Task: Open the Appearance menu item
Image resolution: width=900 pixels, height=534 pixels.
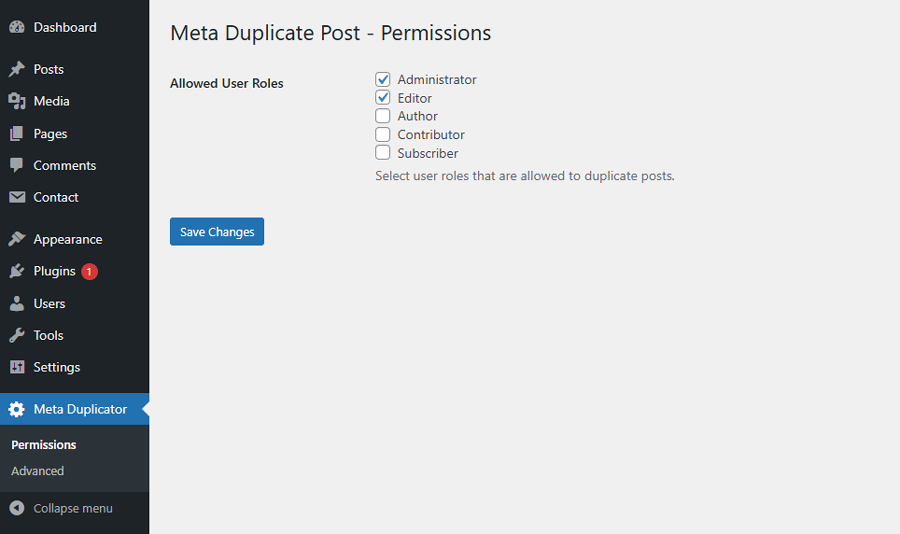Action: tap(75, 239)
